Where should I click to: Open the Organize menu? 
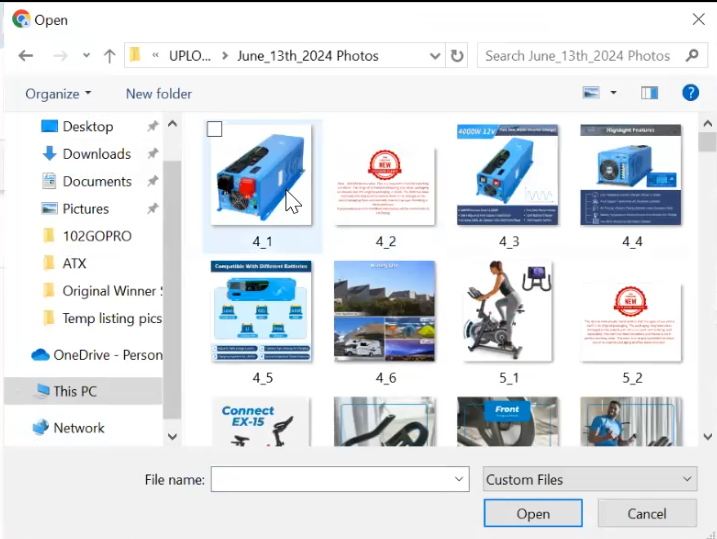[x=58, y=93]
